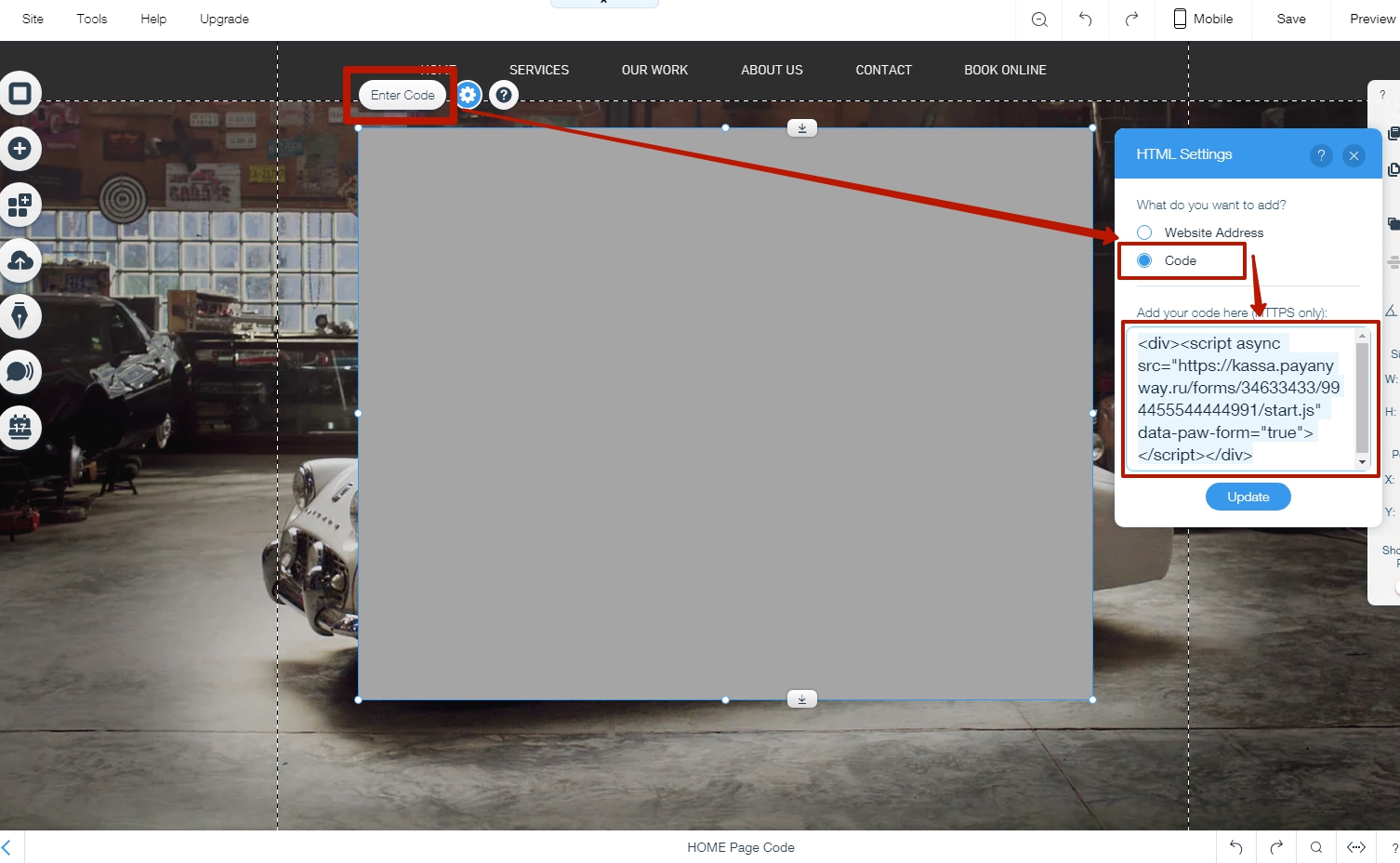
Task: Open HTML Settings help question icon
Action: pyautogui.click(x=1321, y=155)
